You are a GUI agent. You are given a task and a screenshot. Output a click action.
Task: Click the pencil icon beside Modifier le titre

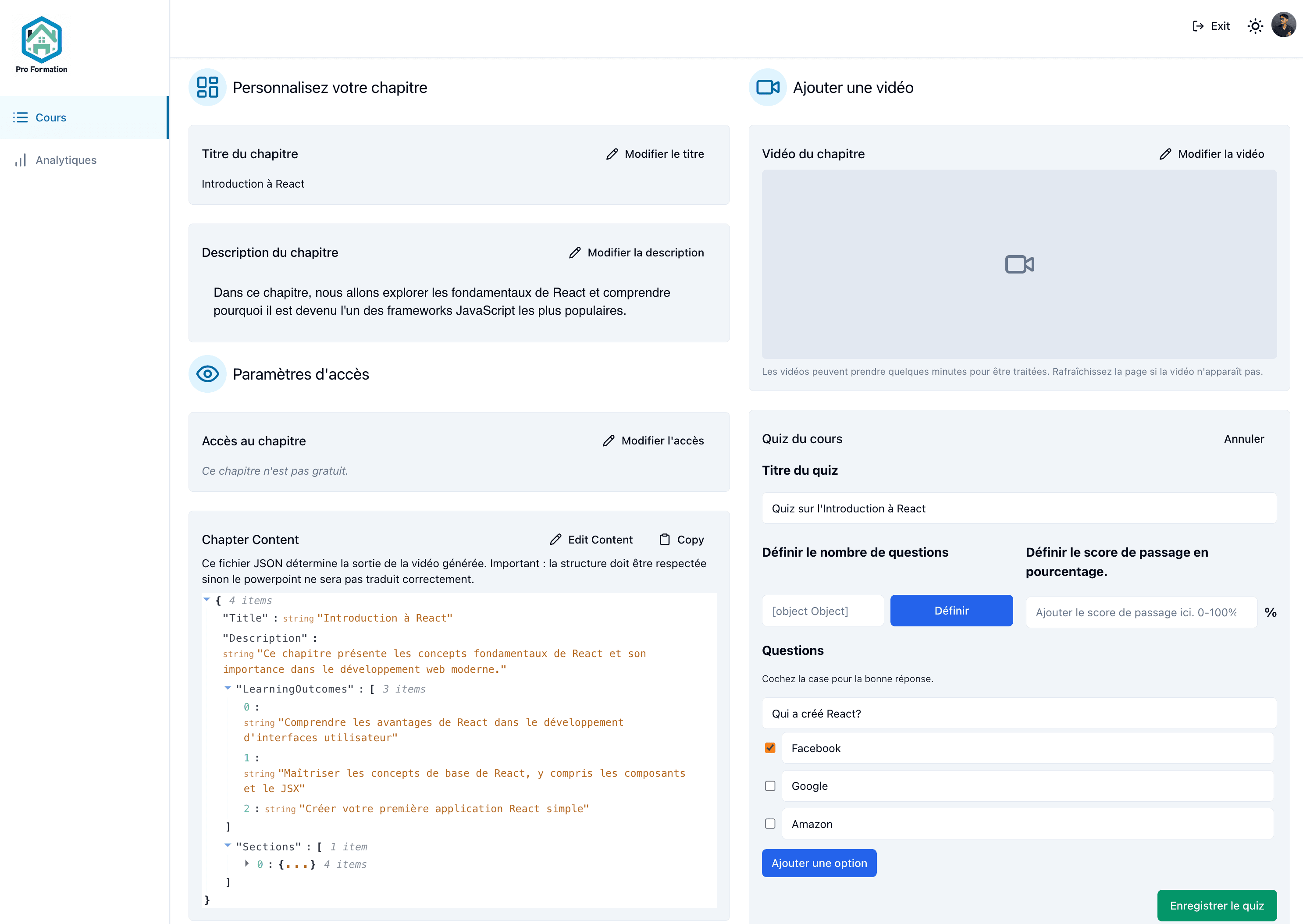click(x=612, y=154)
